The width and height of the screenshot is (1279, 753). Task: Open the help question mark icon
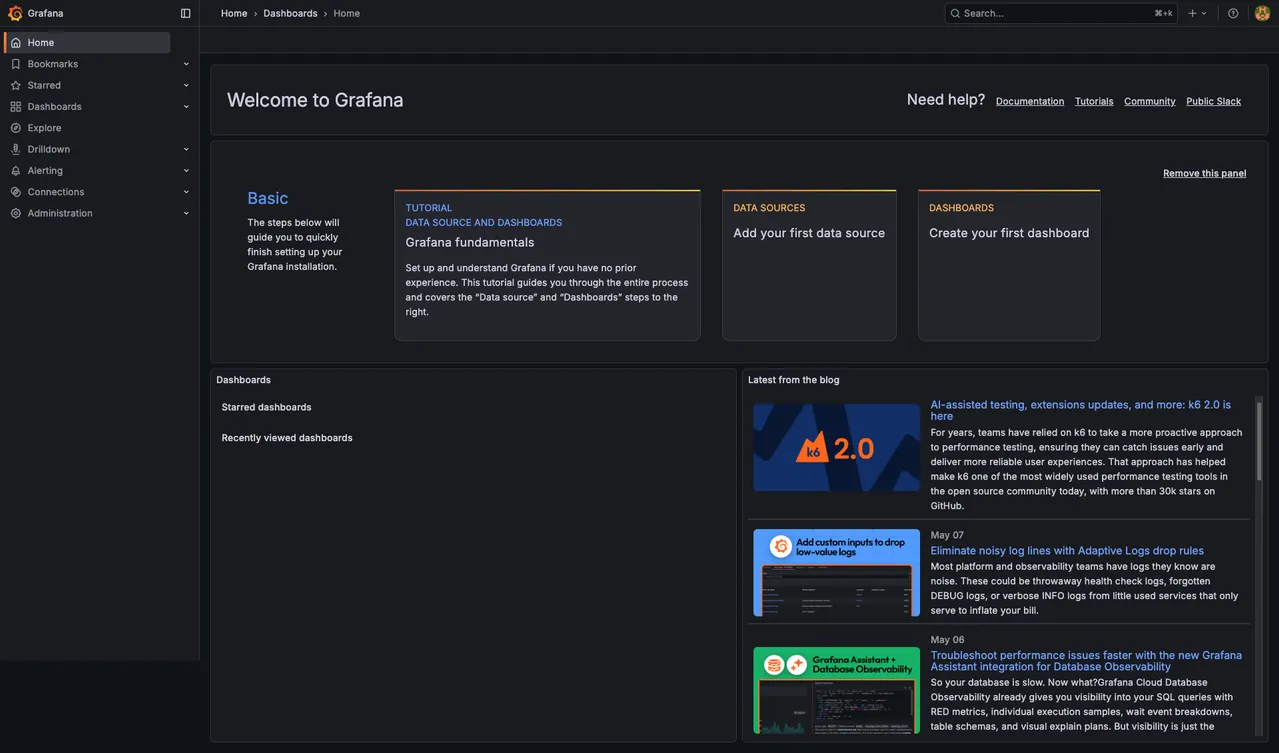[1233, 13]
